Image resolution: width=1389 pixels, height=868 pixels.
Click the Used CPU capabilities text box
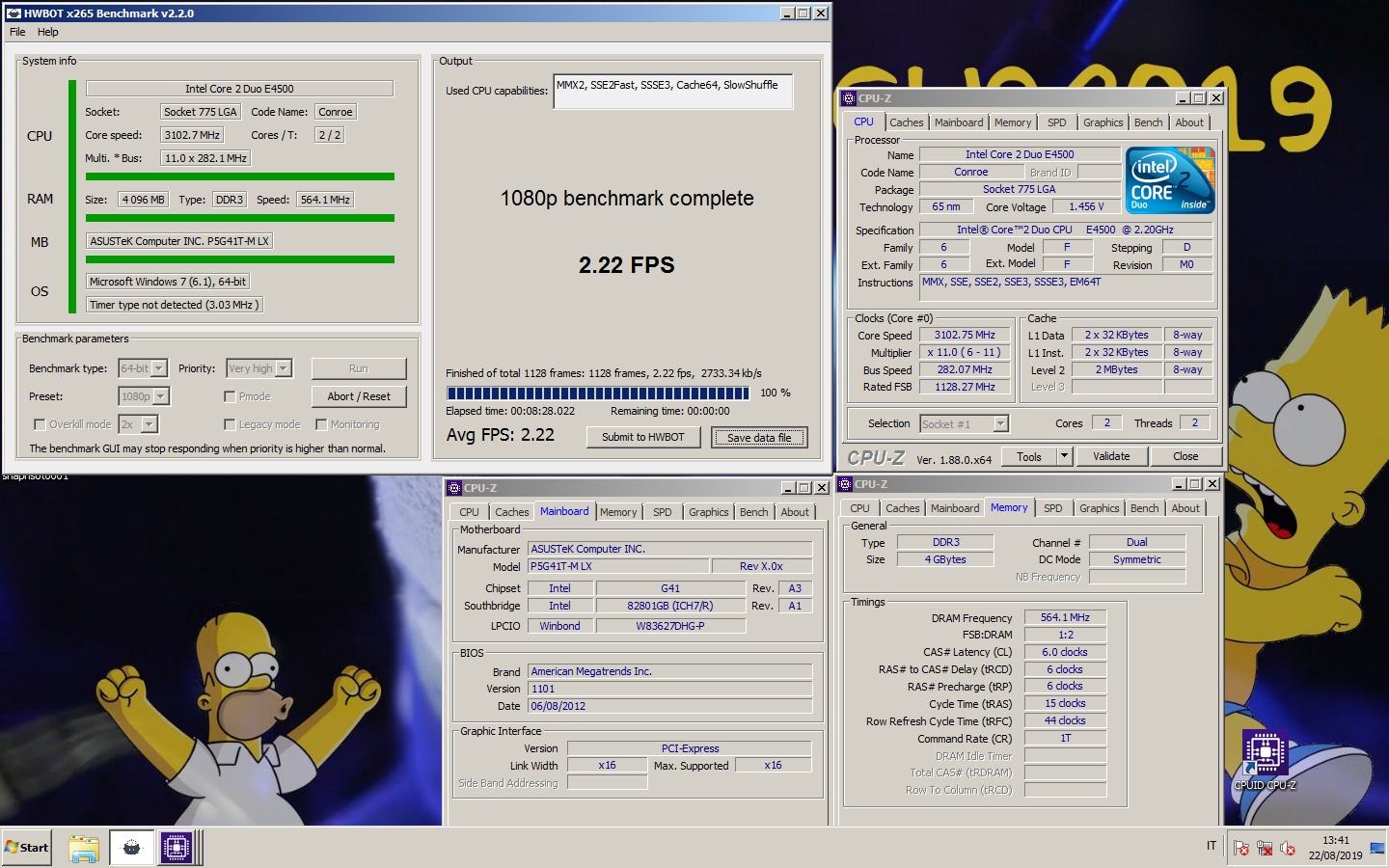(x=673, y=91)
